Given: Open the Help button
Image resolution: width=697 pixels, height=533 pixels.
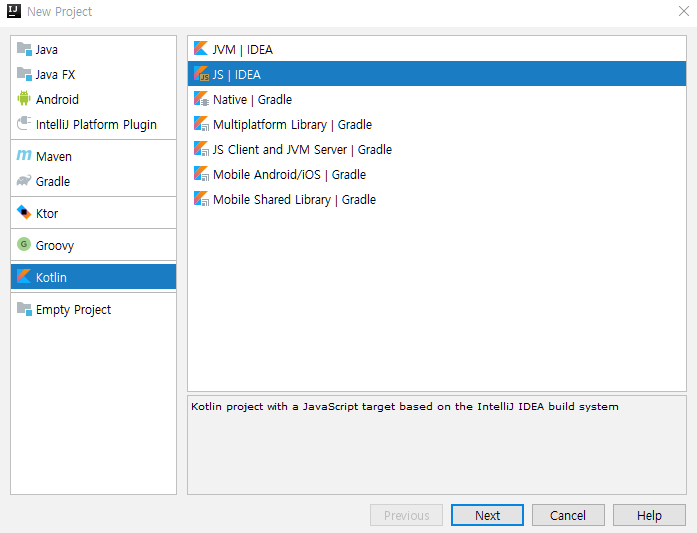Looking at the screenshot, I should point(649,515).
